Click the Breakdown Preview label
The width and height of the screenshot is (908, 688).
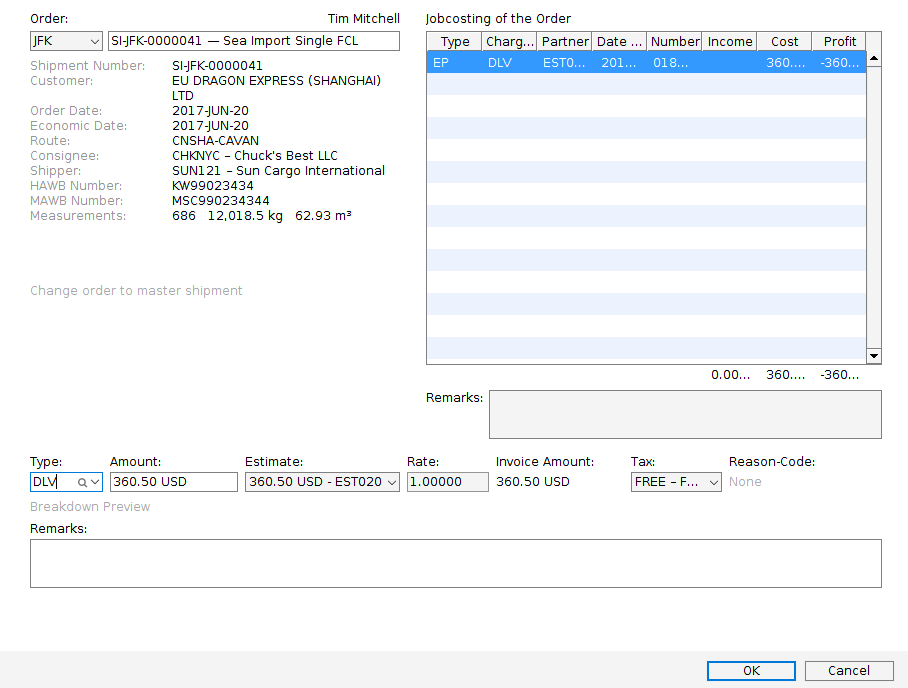[x=90, y=506]
